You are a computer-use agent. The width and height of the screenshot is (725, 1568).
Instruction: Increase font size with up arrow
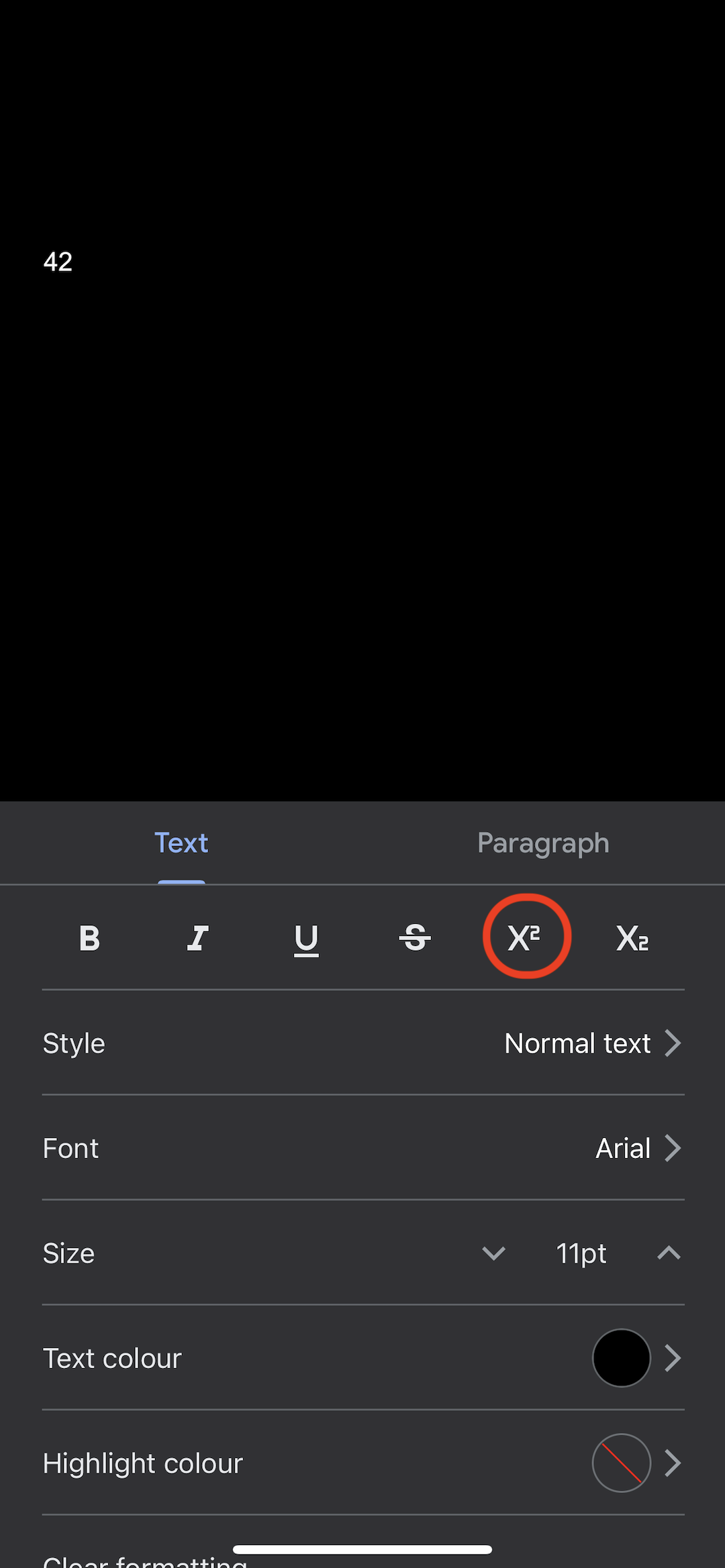669,1253
